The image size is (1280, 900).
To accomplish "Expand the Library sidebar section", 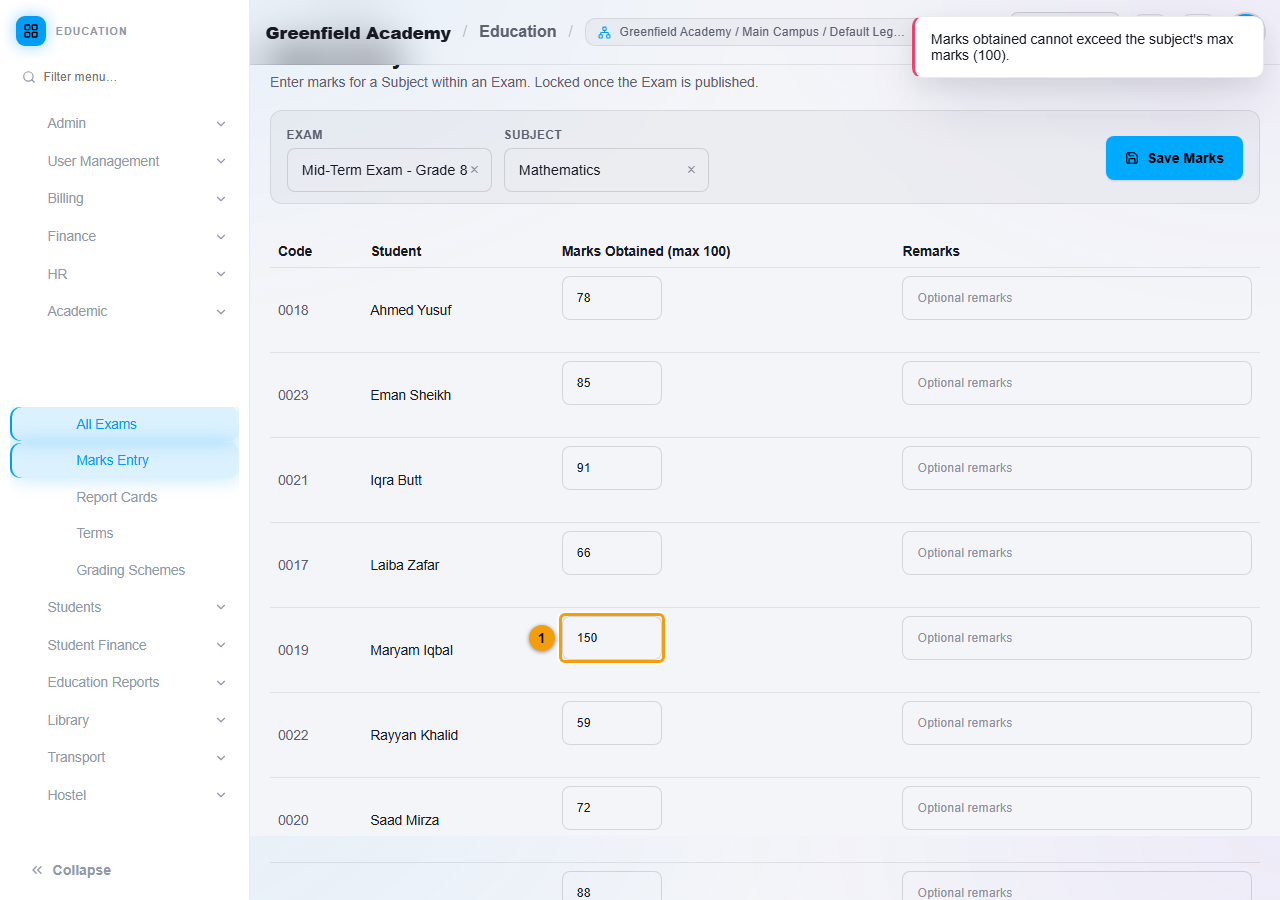I will coord(221,720).
